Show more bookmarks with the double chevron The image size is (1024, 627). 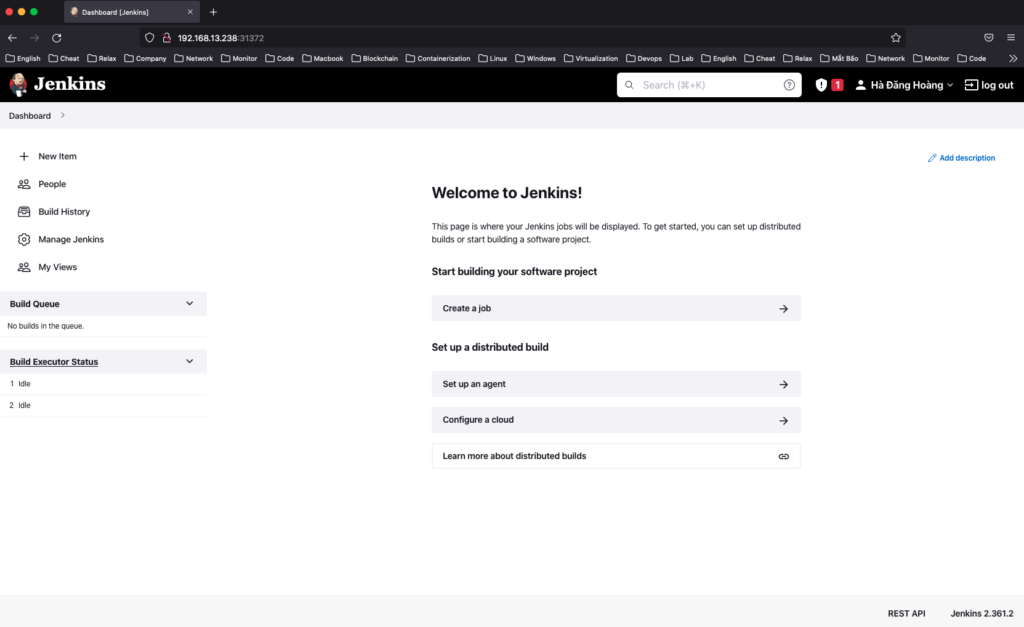[x=1013, y=58]
